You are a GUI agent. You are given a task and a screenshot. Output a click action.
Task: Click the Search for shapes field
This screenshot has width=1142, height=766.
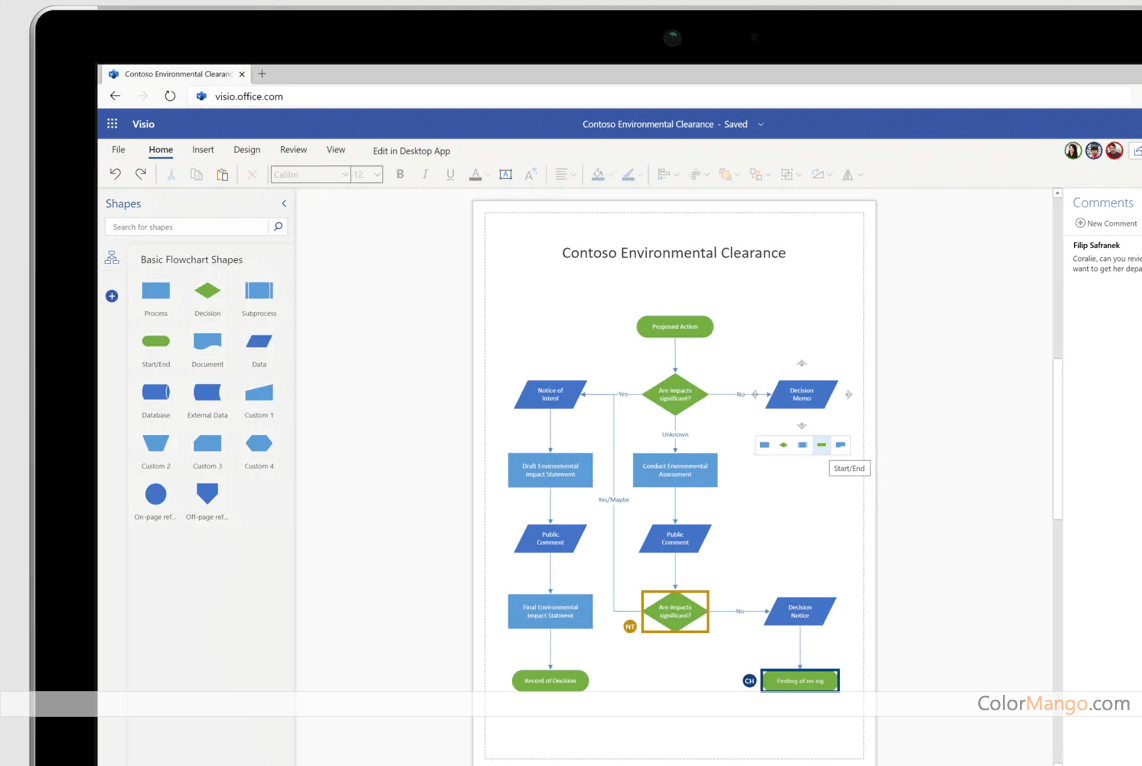point(187,227)
